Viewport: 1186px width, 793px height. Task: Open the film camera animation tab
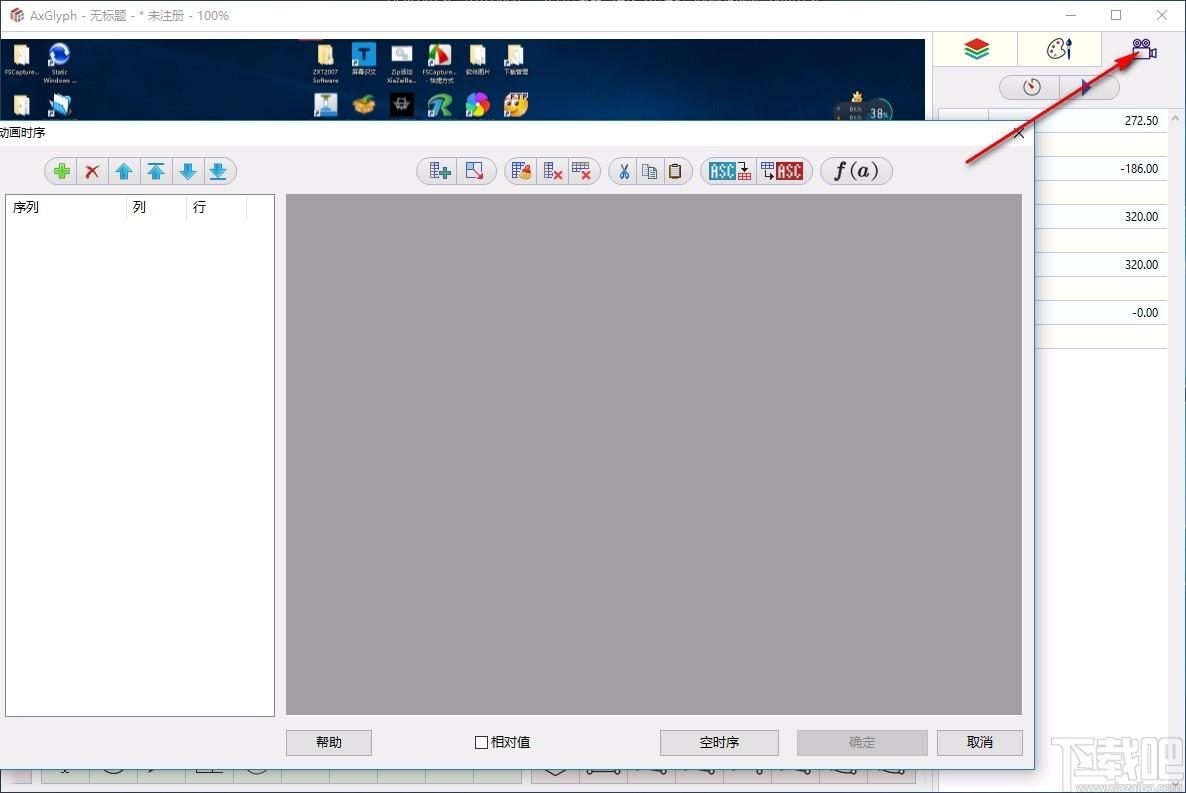1144,49
